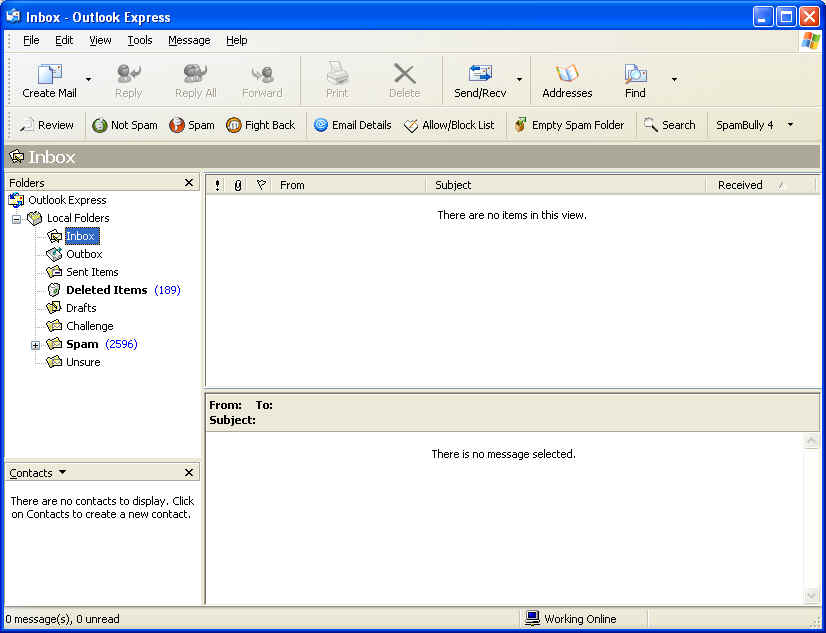Open the SpamBully 4 dropdown menu

click(x=790, y=125)
